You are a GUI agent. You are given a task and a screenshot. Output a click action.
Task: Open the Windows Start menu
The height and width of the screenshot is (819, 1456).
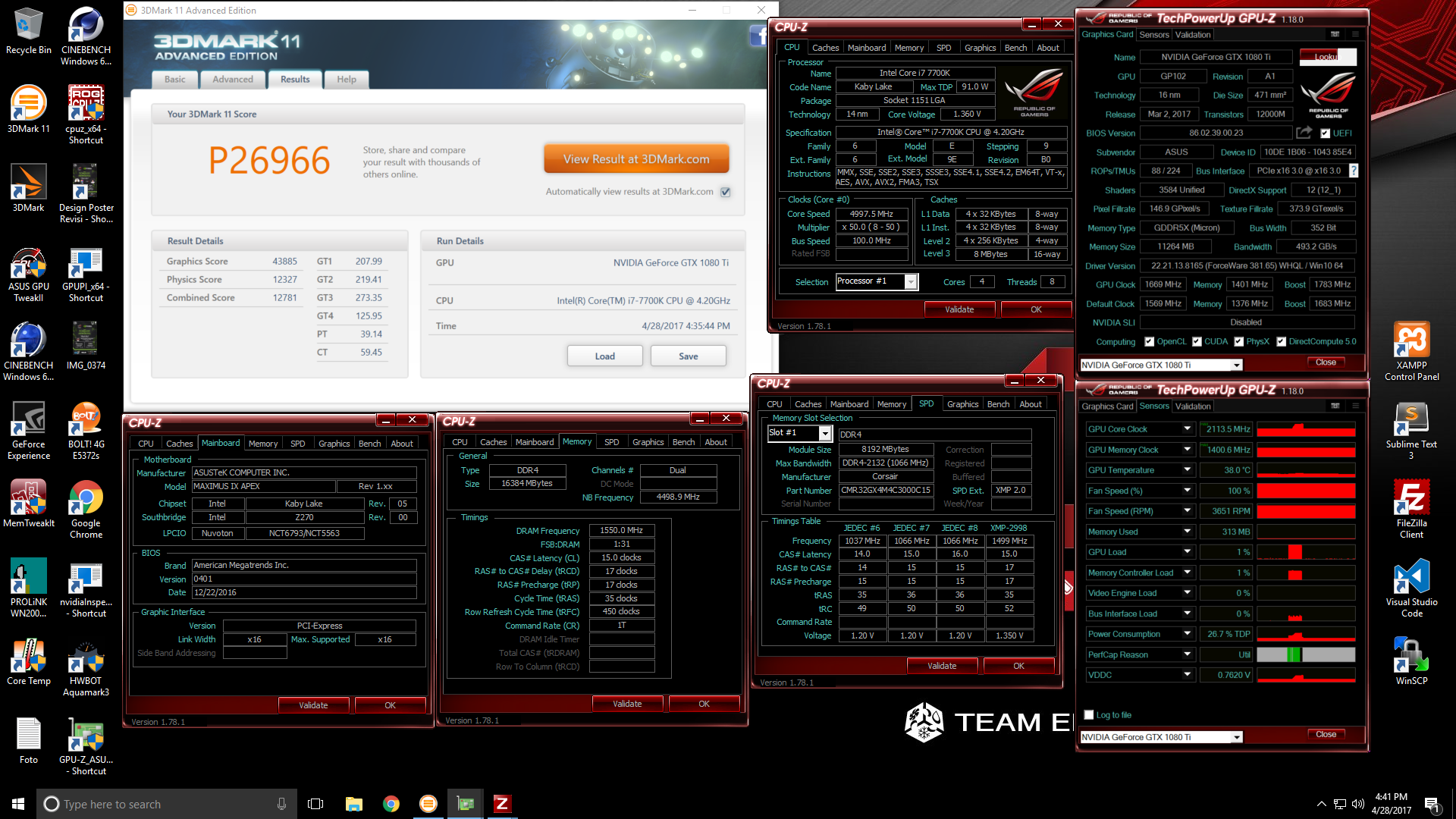18,804
